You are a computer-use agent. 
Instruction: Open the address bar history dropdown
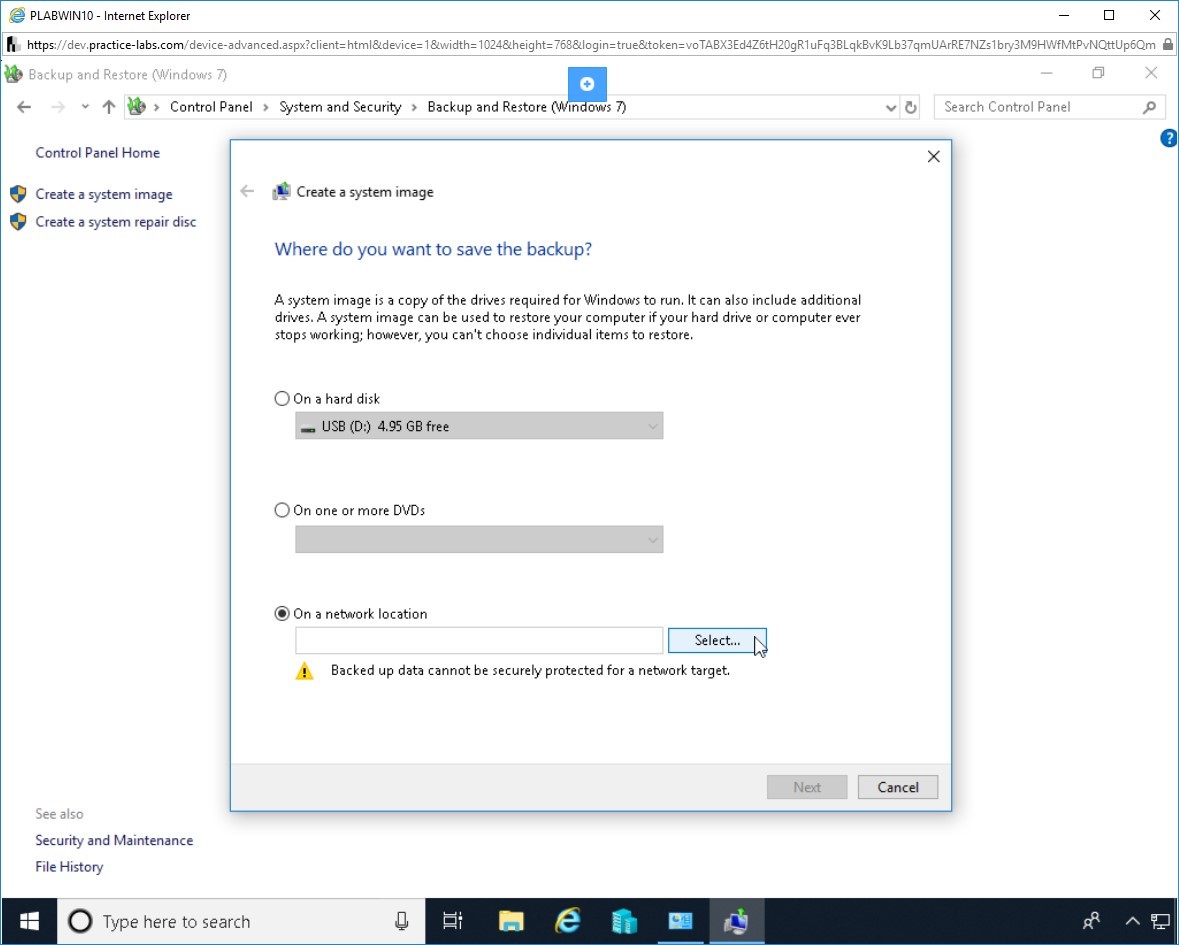click(x=891, y=108)
